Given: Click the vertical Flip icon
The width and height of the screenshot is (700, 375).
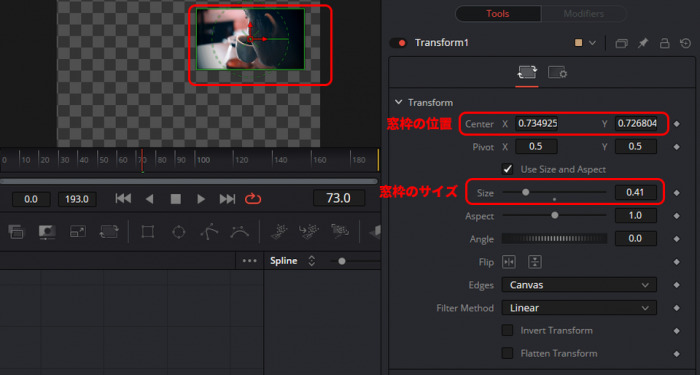Looking at the screenshot, I should pos(534,262).
